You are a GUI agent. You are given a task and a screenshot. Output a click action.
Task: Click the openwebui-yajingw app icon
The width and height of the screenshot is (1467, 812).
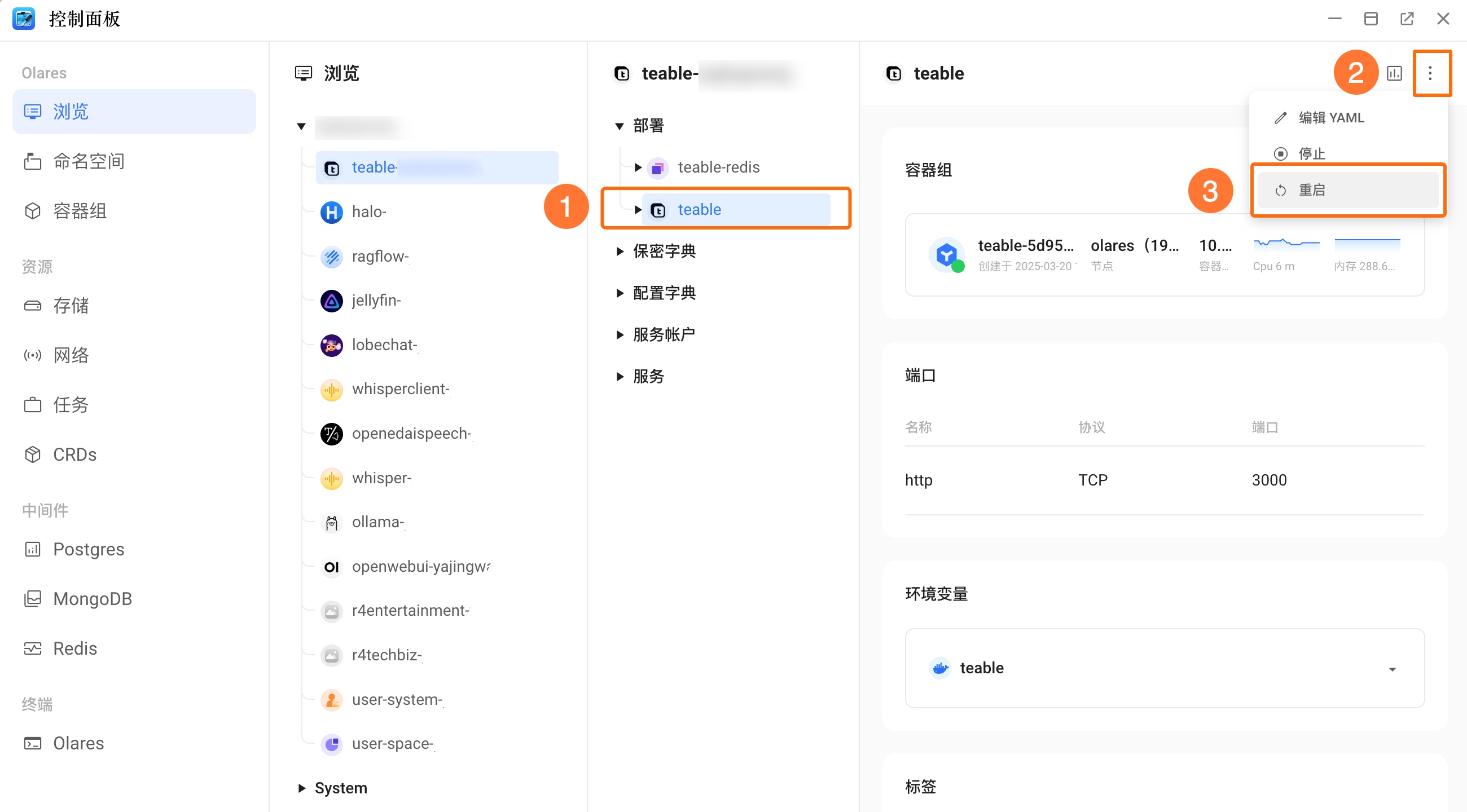click(x=333, y=566)
